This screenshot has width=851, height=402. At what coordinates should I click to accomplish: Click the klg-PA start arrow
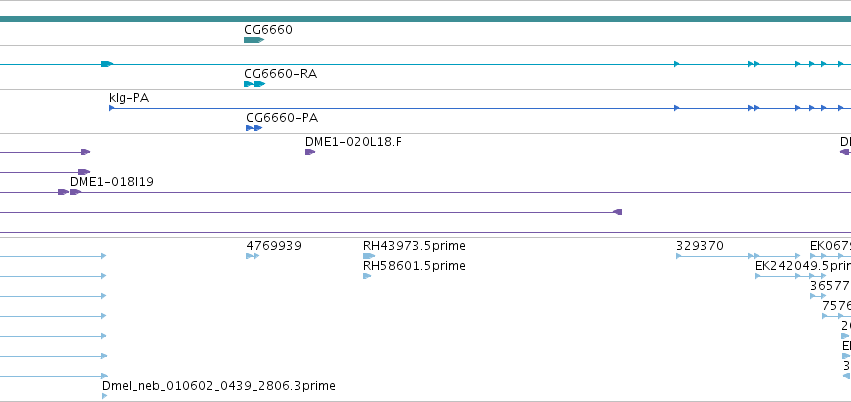(112, 108)
